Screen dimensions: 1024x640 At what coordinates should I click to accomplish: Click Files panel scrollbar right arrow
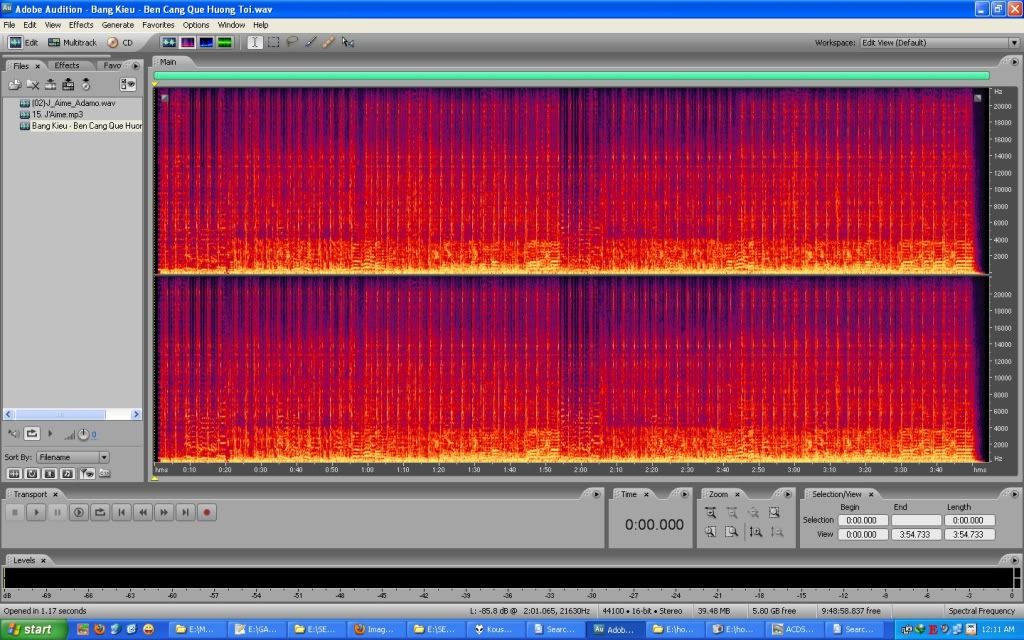pos(136,414)
